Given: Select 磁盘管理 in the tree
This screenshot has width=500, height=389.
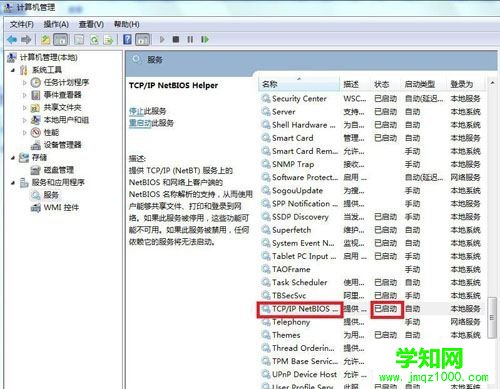Looking at the screenshot, I should point(59,170).
